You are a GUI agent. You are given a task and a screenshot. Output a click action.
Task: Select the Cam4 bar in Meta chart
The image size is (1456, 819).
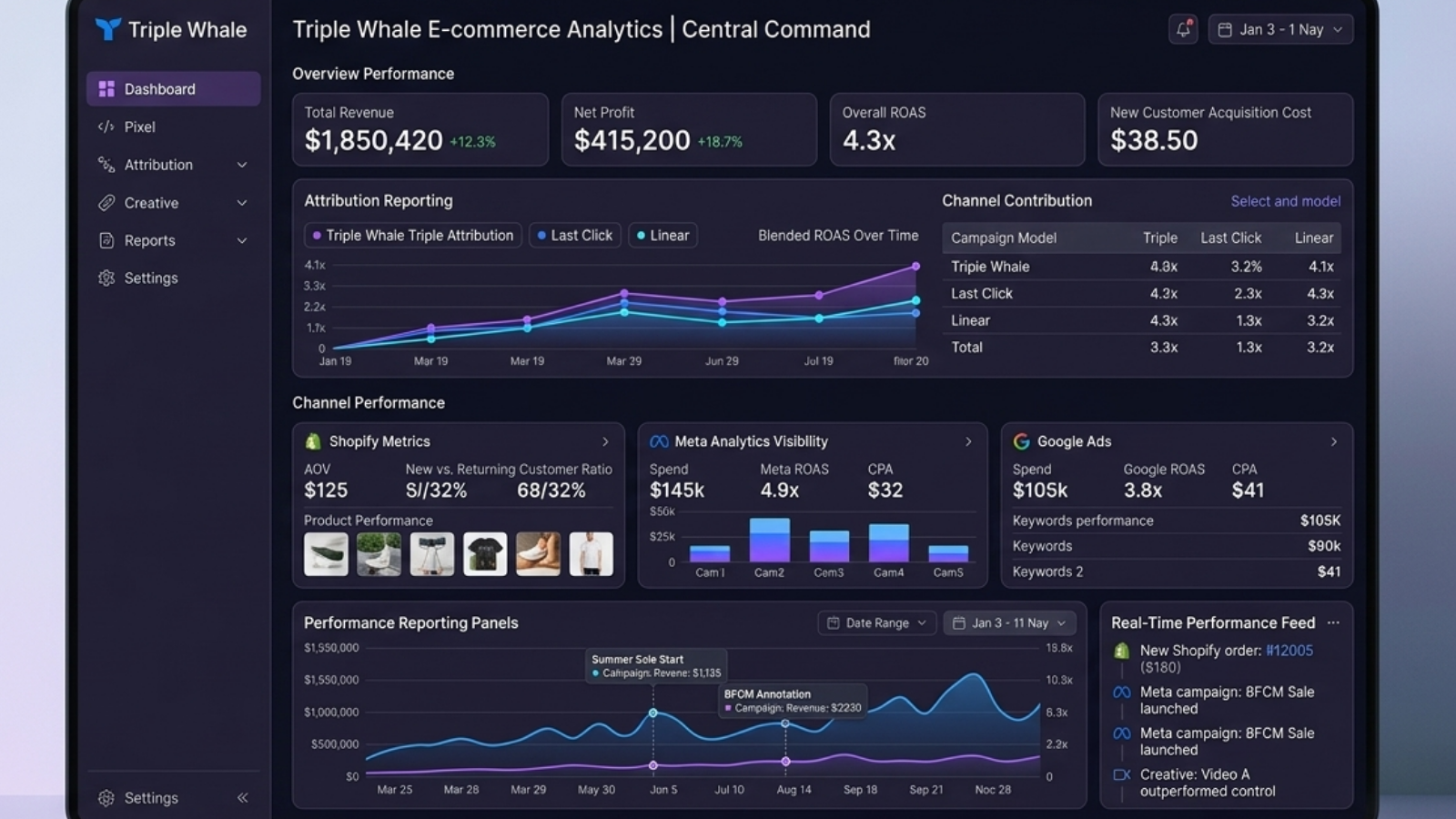point(889,542)
